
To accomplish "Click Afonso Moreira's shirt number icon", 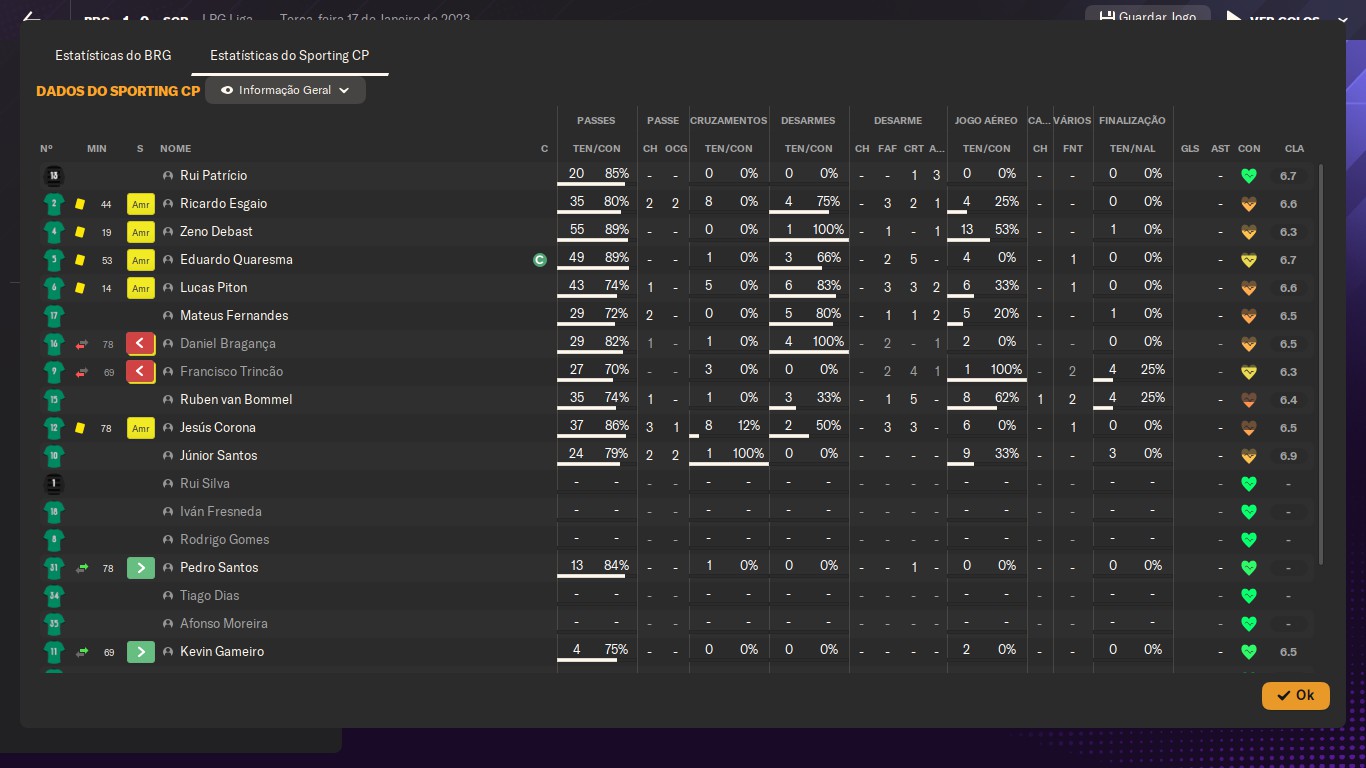I will click(54, 624).
